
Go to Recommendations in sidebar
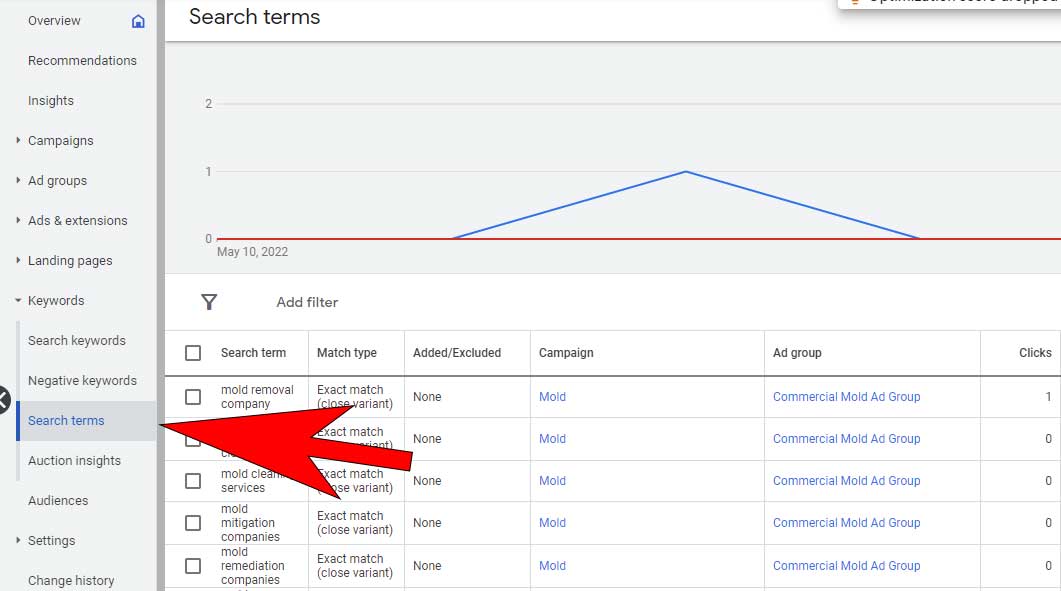pos(82,61)
